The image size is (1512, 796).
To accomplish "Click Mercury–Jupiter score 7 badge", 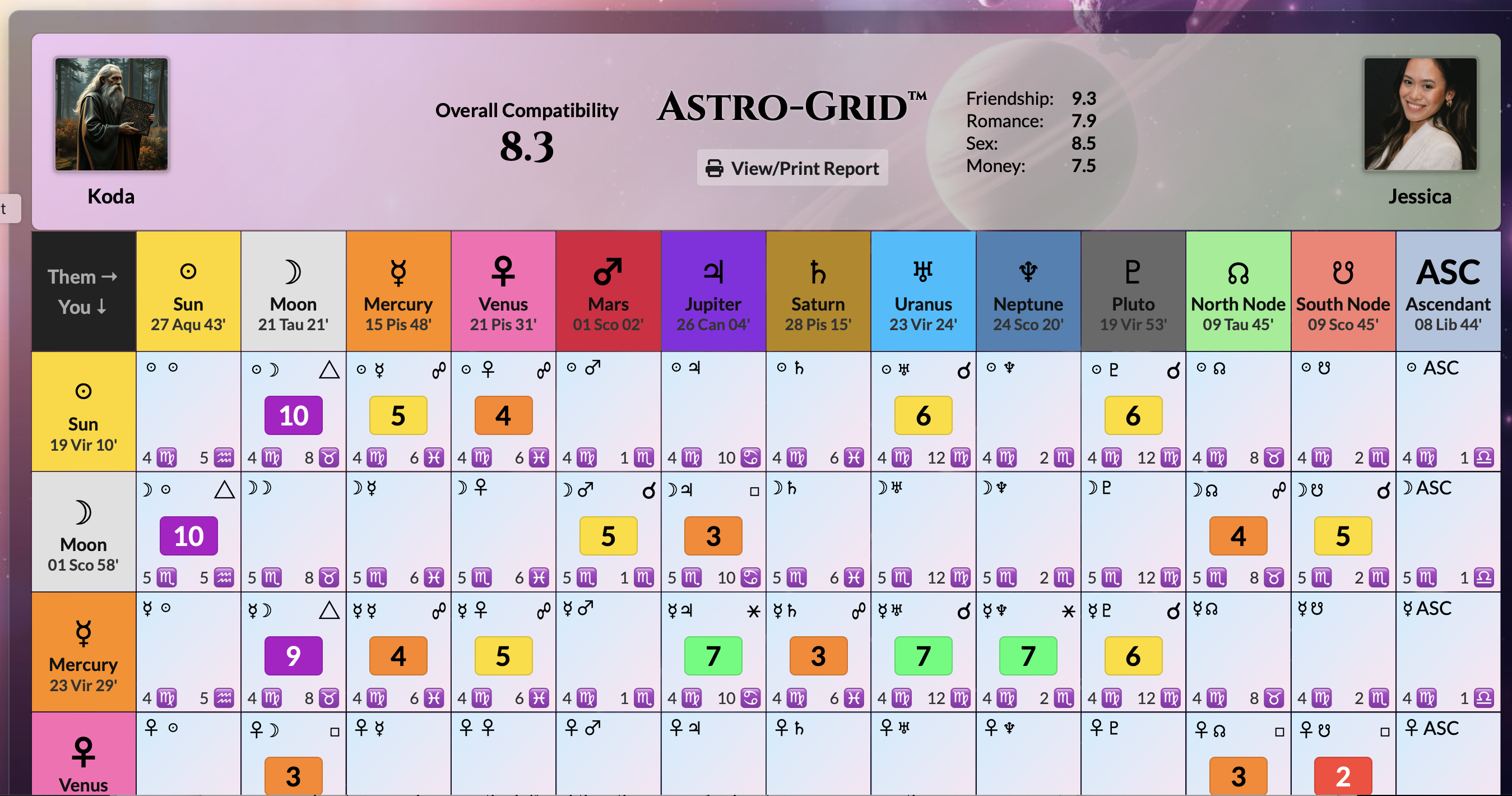I will 713,656.
